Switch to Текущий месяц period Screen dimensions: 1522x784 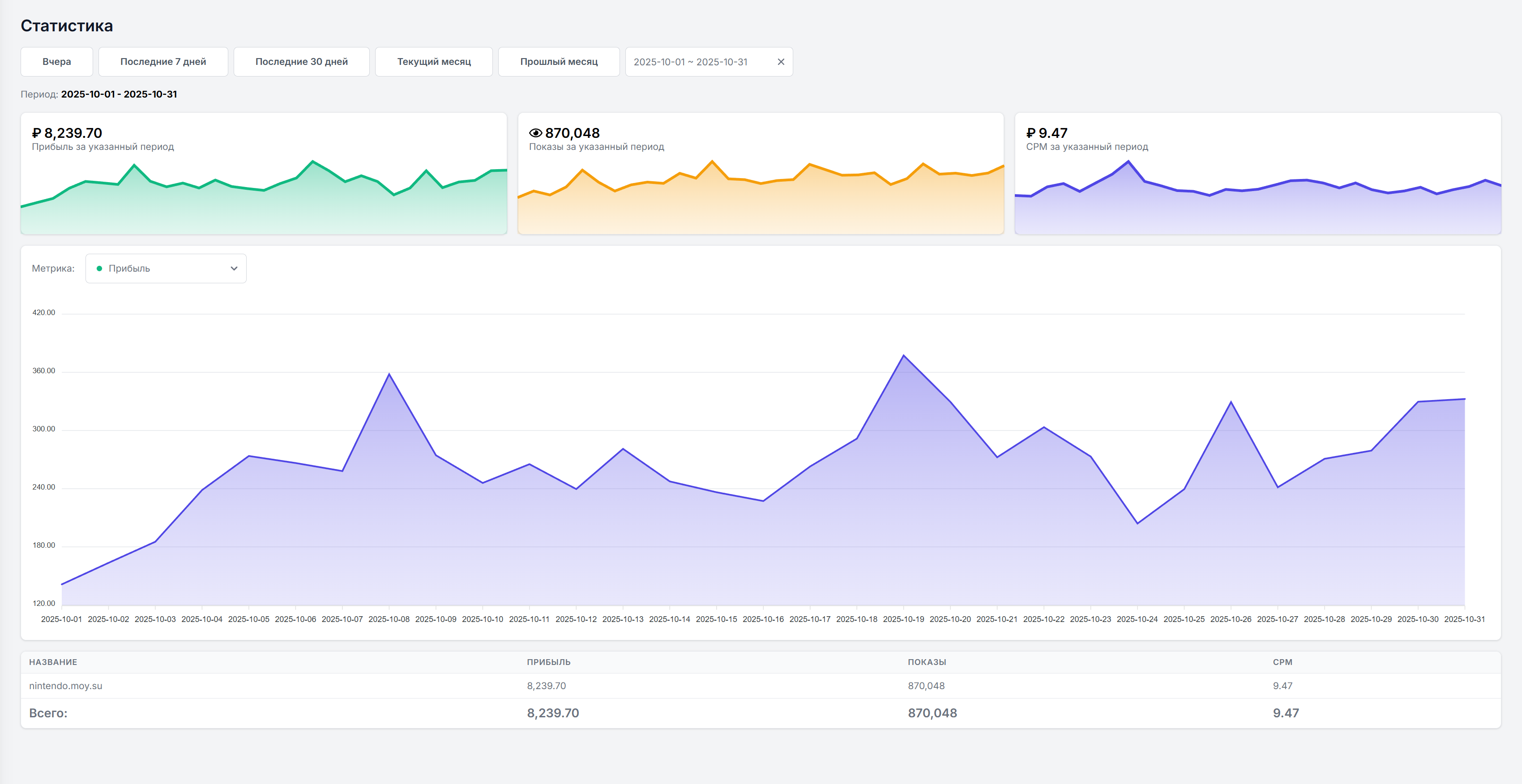point(434,62)
